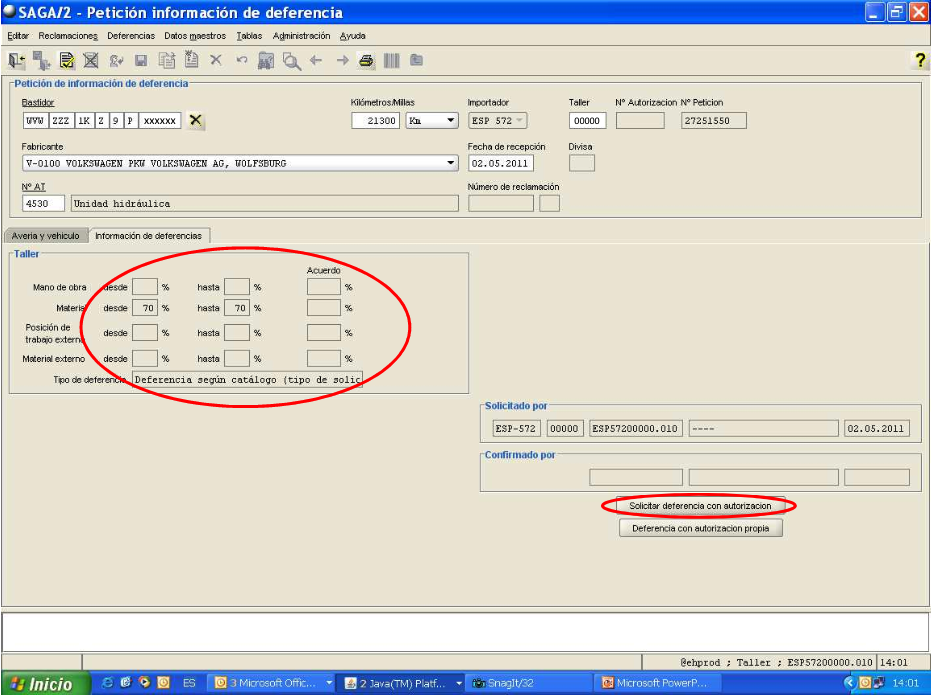Click the delete X icon in toolbar
Screen dimensions: 932x695
[x=216, y=60]
